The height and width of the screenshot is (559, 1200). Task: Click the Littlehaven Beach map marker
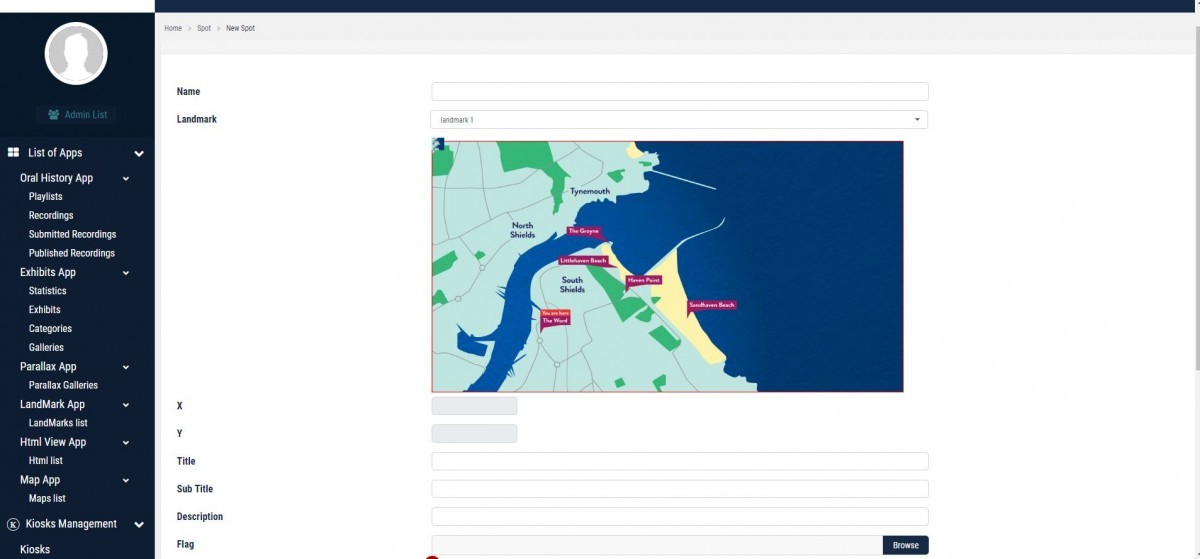coord(583,261)
